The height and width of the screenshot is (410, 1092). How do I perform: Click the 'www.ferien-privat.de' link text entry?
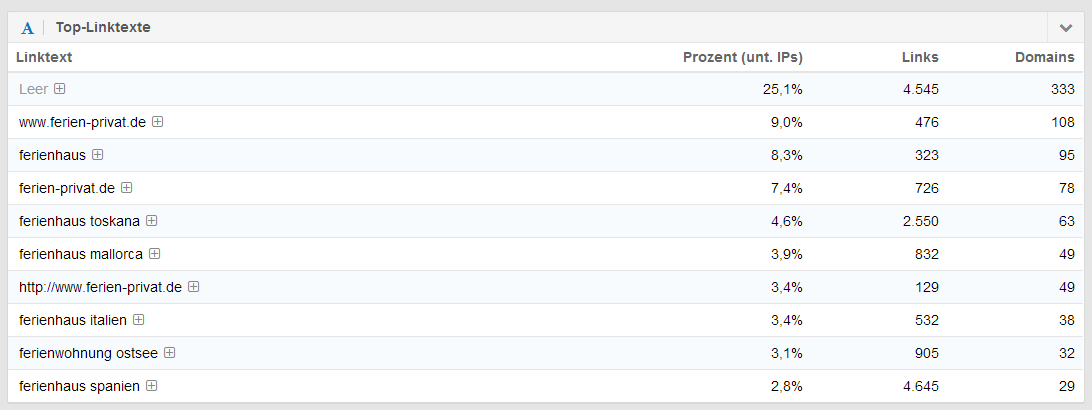click(x=82, y=122)
